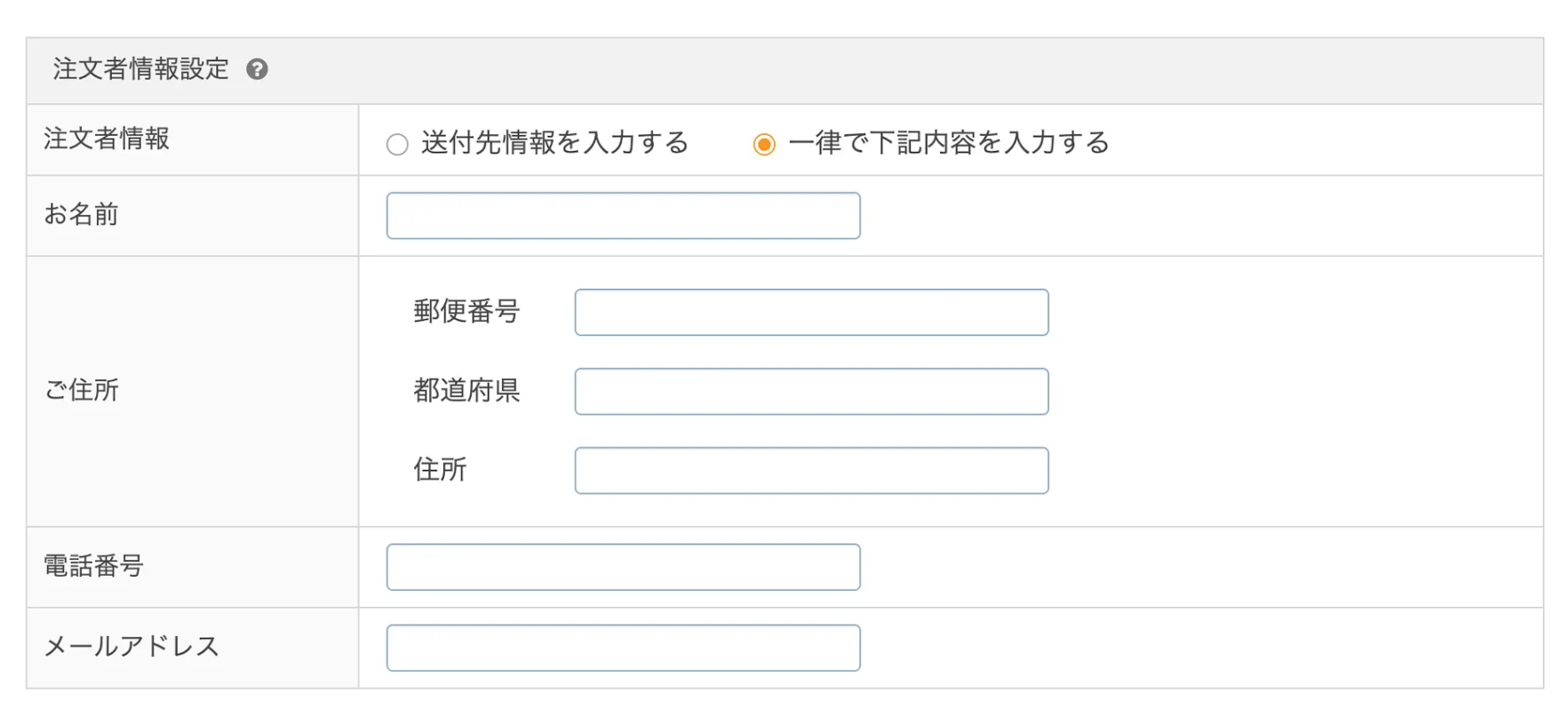Click the メールアドレス row label
The height and width of the screenshot is (710, 1568).
[131, 647]
